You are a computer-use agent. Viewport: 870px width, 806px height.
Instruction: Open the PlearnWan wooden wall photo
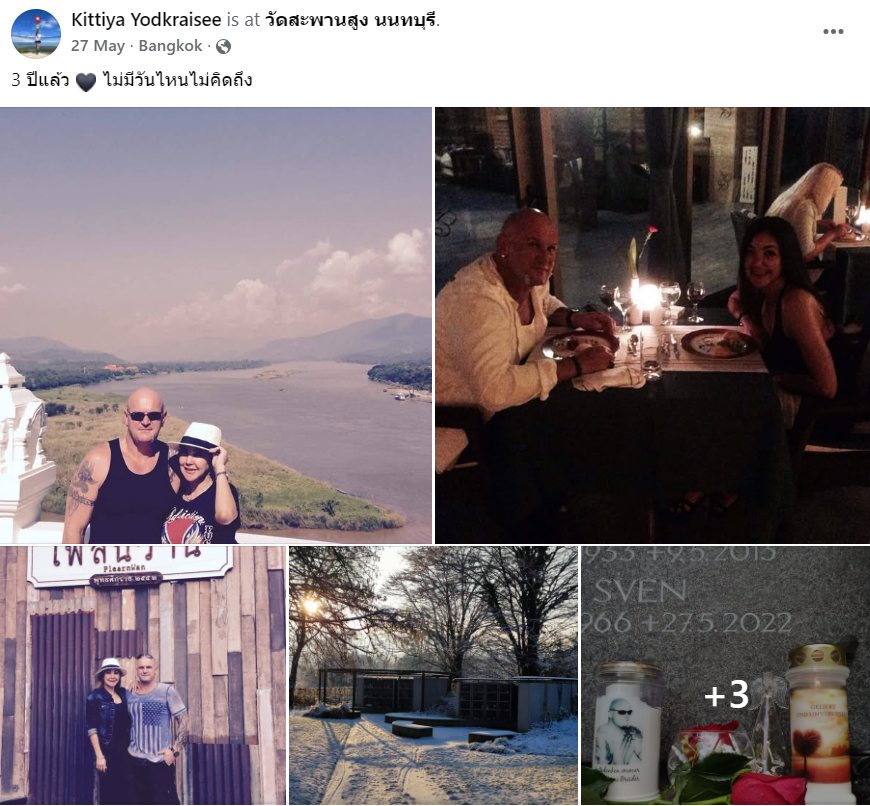pos(143,675)
